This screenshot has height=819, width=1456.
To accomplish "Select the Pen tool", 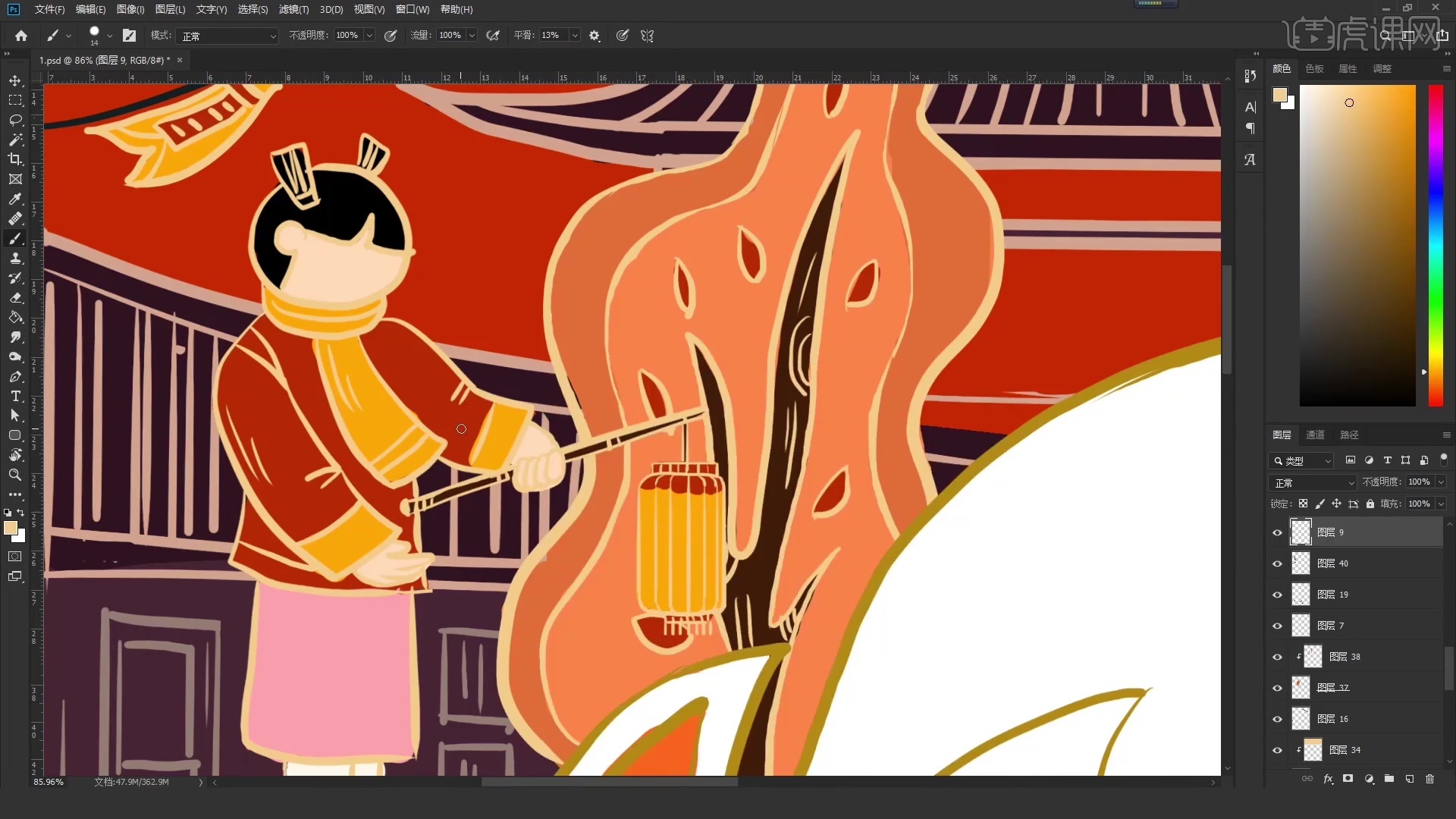I will pyautogui.click(x=15, y=376).
